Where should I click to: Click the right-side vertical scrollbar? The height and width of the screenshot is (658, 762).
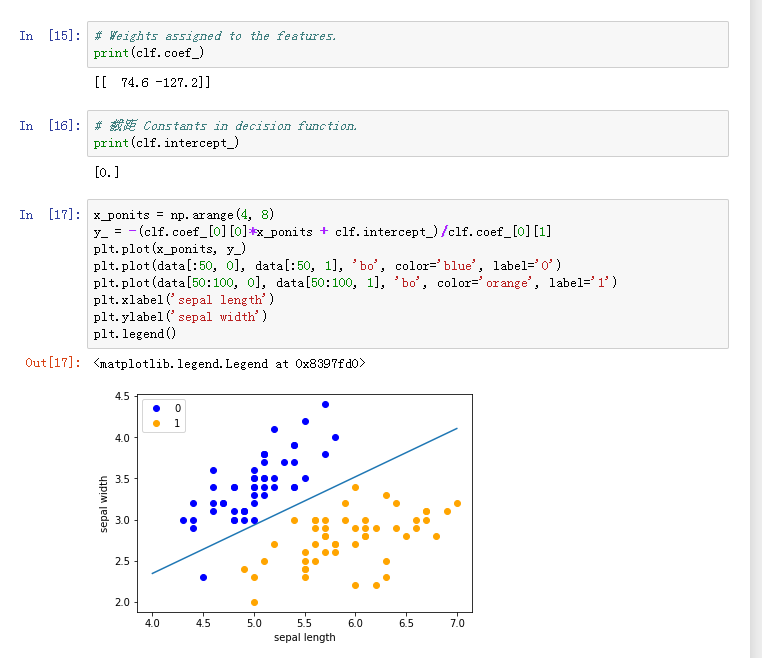(x=755, y=300)
